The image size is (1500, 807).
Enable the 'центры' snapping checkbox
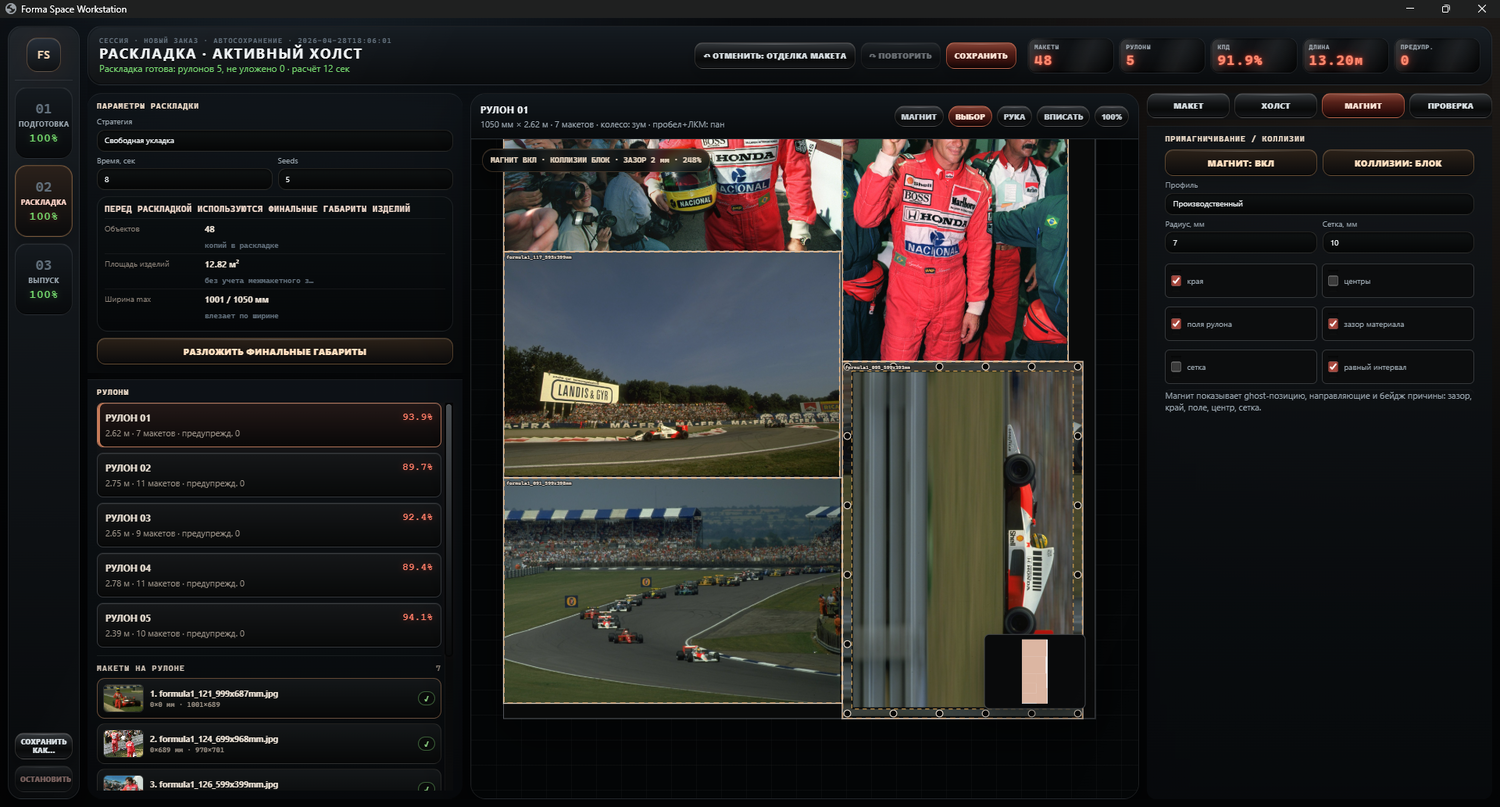pos(1333,281)
